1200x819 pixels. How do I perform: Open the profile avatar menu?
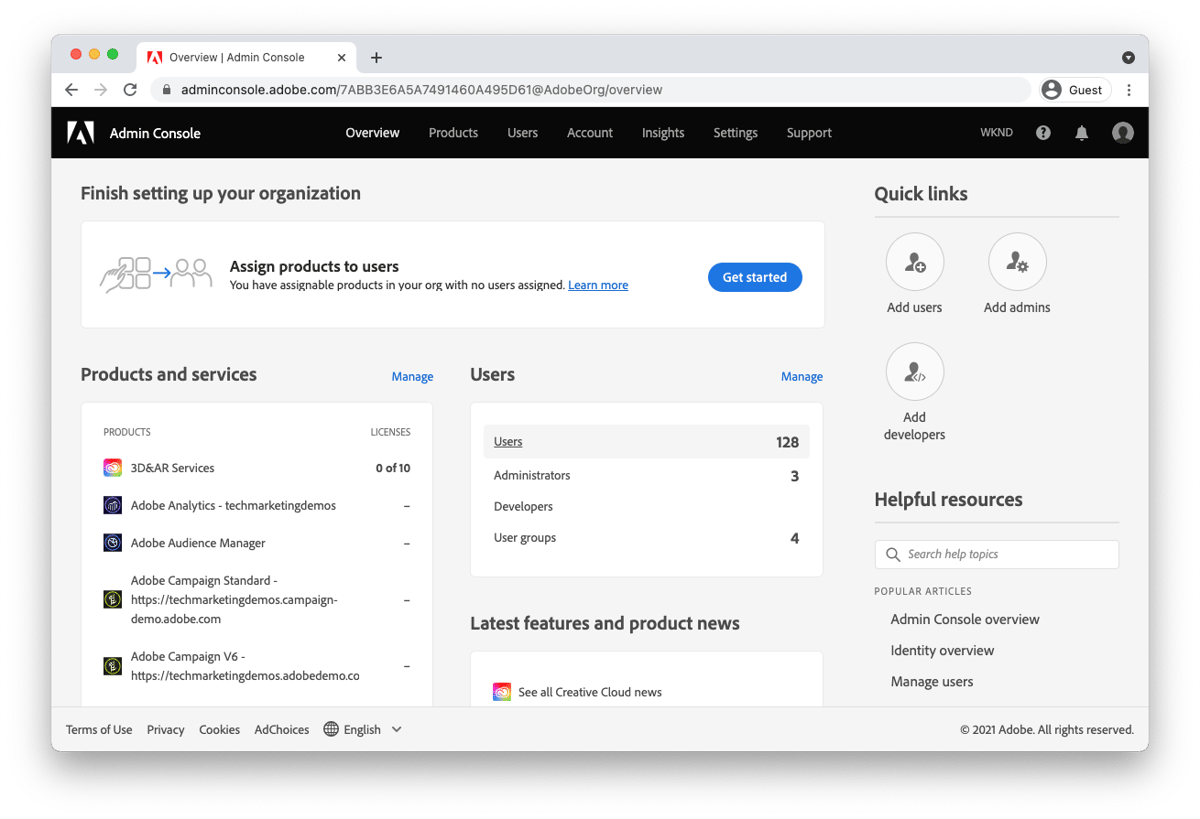pos(1122,132)
